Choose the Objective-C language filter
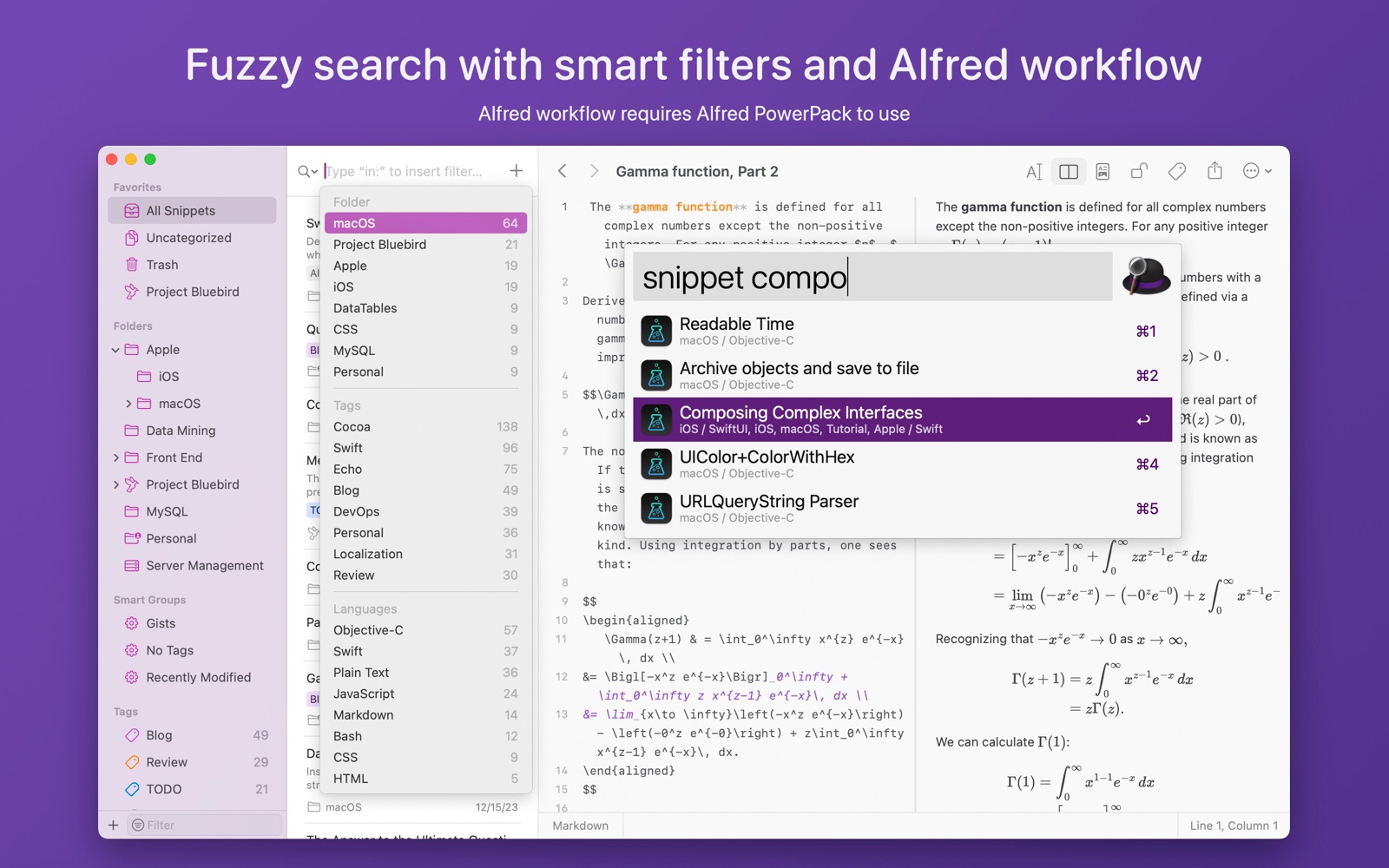The image size is (1389, 868). coord(425,629)
